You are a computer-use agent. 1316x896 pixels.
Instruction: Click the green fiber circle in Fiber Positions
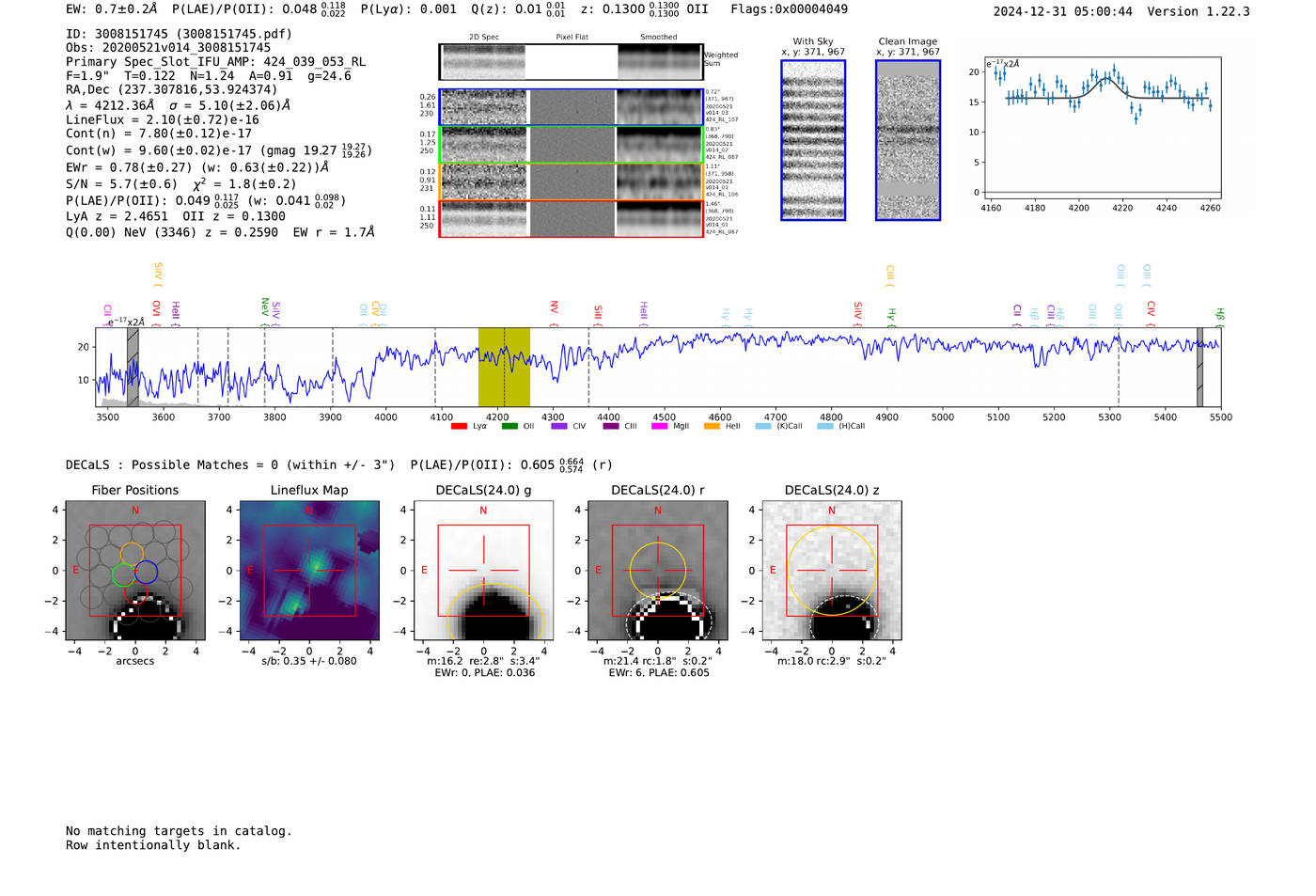point(123,574)
